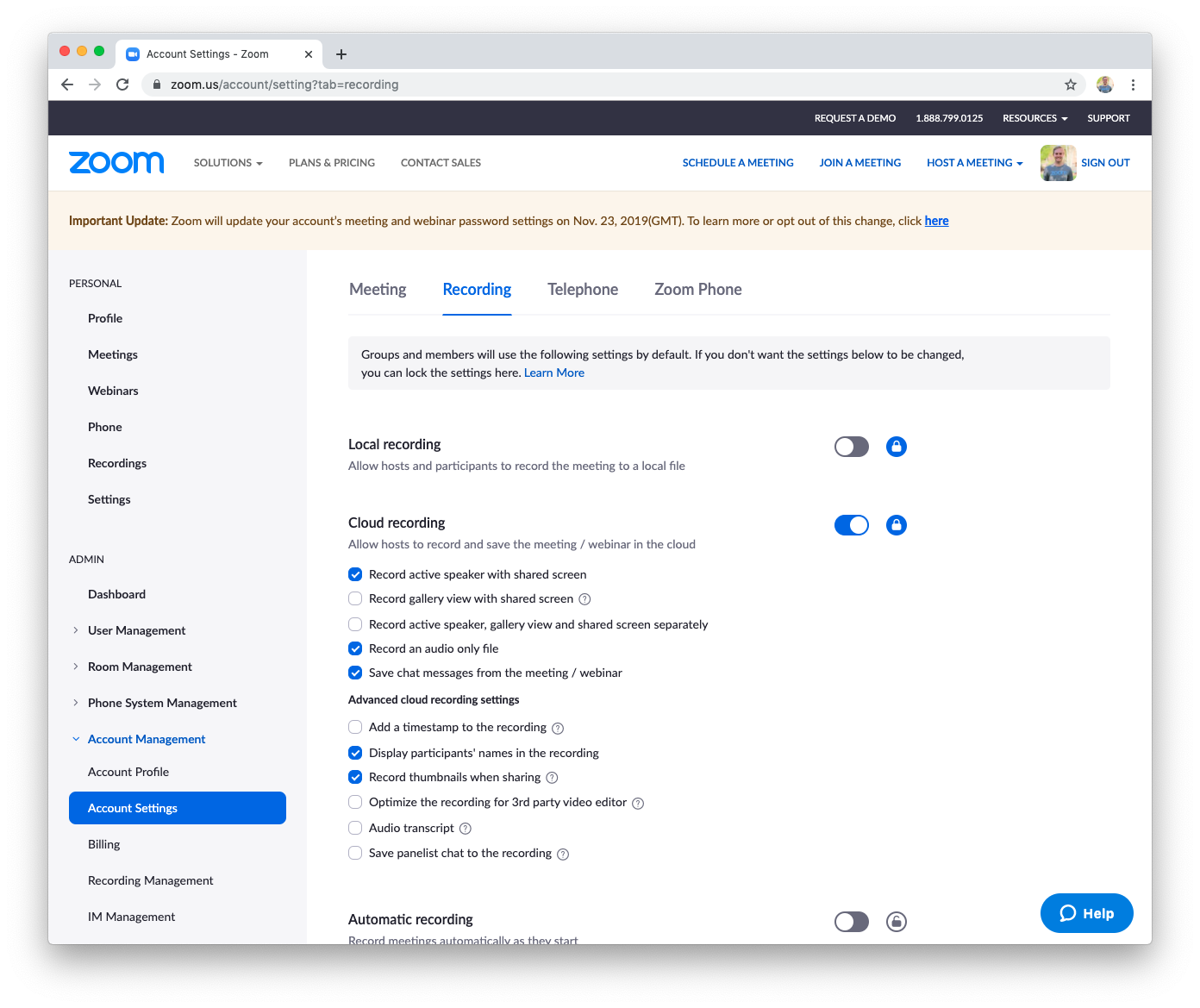Click the lock icon for Local recording
This screenshot has height=1008, width=1200.
[897, 447]
